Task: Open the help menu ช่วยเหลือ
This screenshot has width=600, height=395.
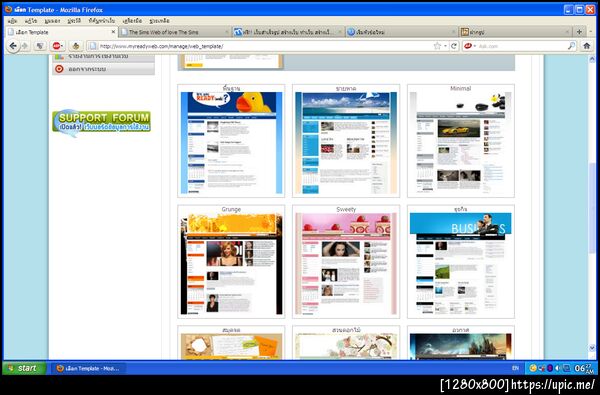Action: pyautogui.click(x=159, y=21)
